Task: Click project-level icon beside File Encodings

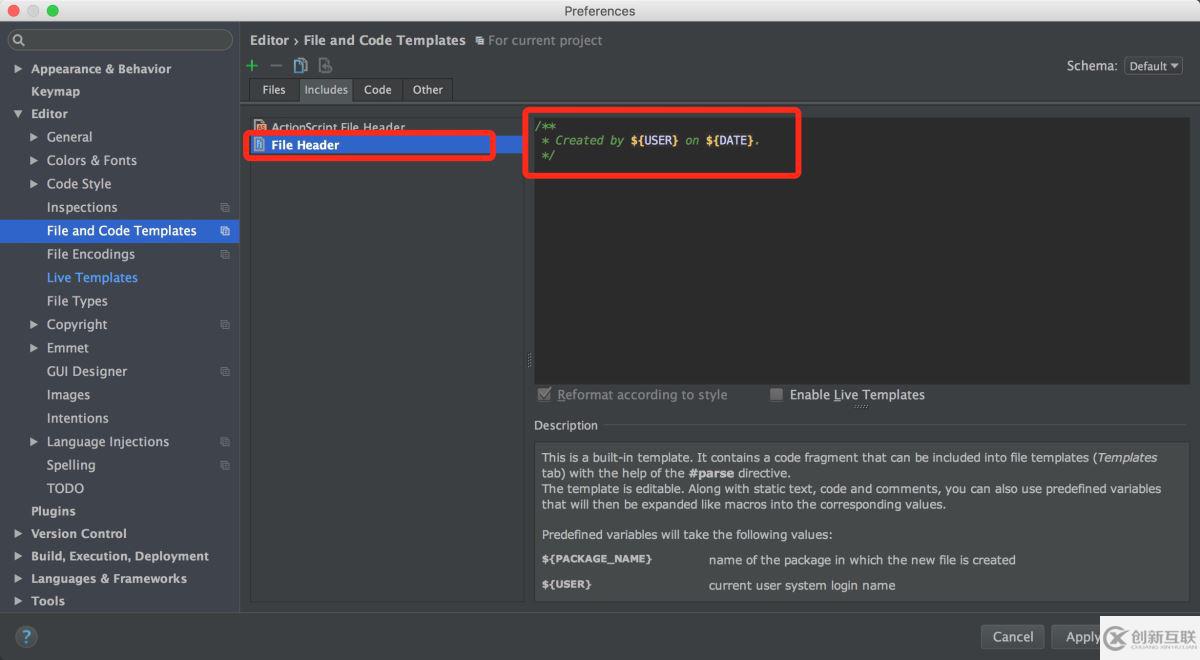Action: 225,255
